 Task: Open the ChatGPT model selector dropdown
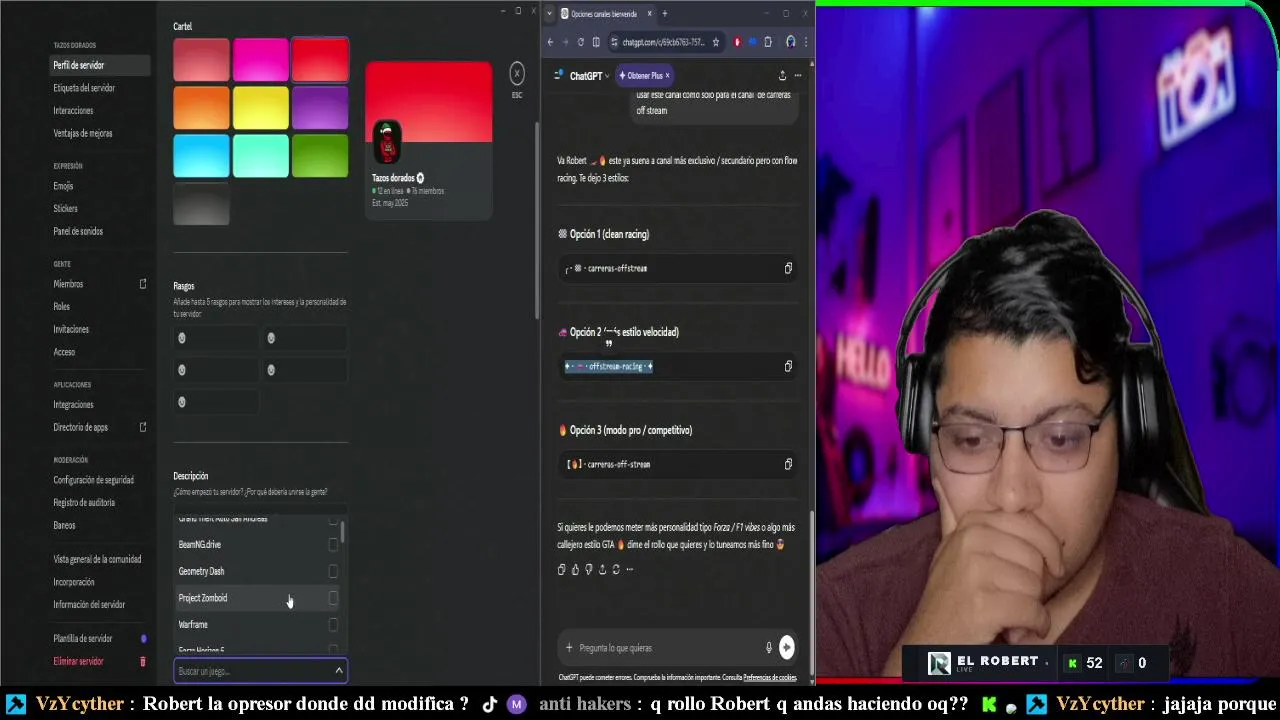coord(589,76)
